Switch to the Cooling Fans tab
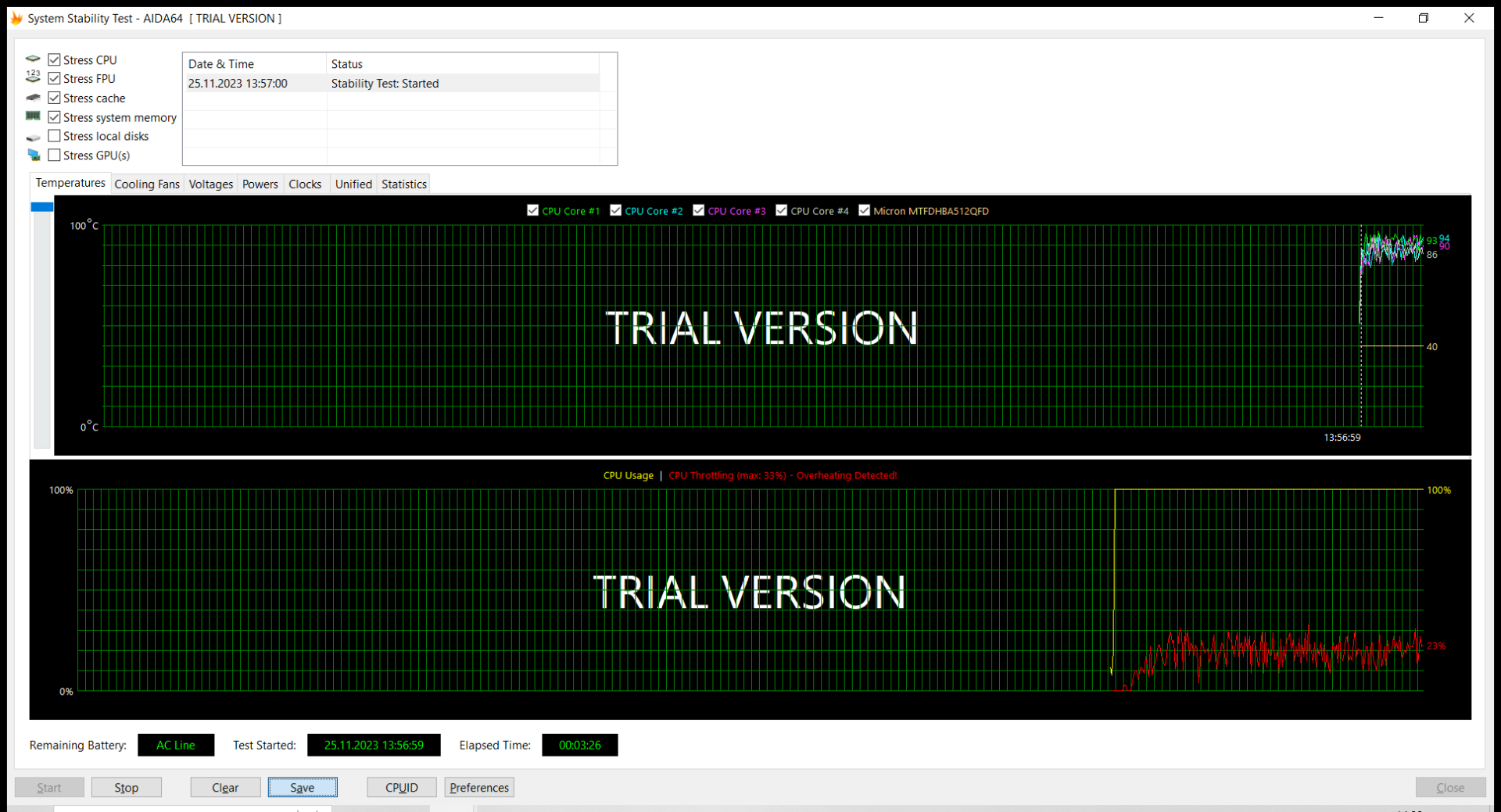 point(147,184)
